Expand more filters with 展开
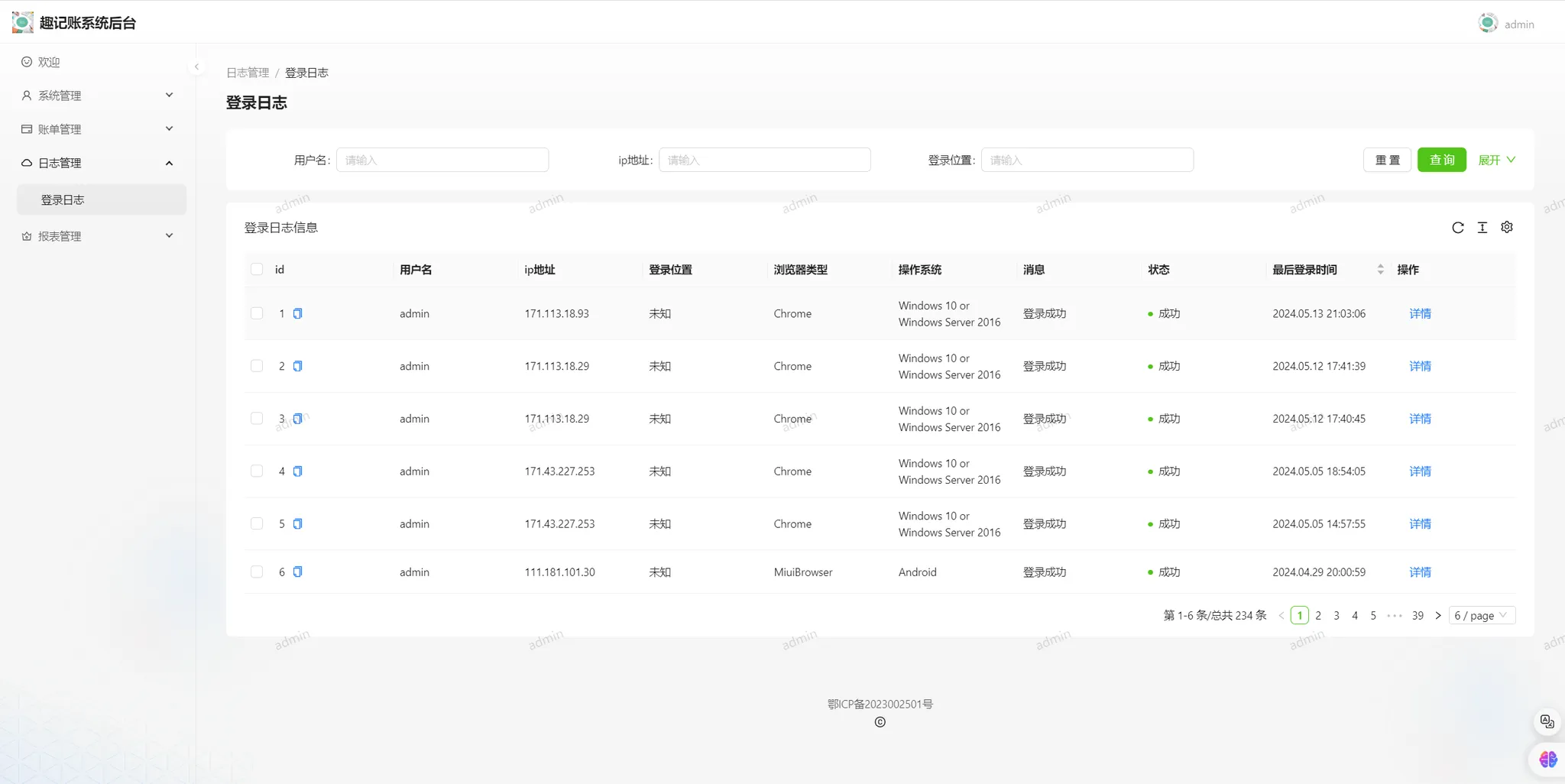The image size is (1565, 784). pyautogui.click(x=1496, y=160)
